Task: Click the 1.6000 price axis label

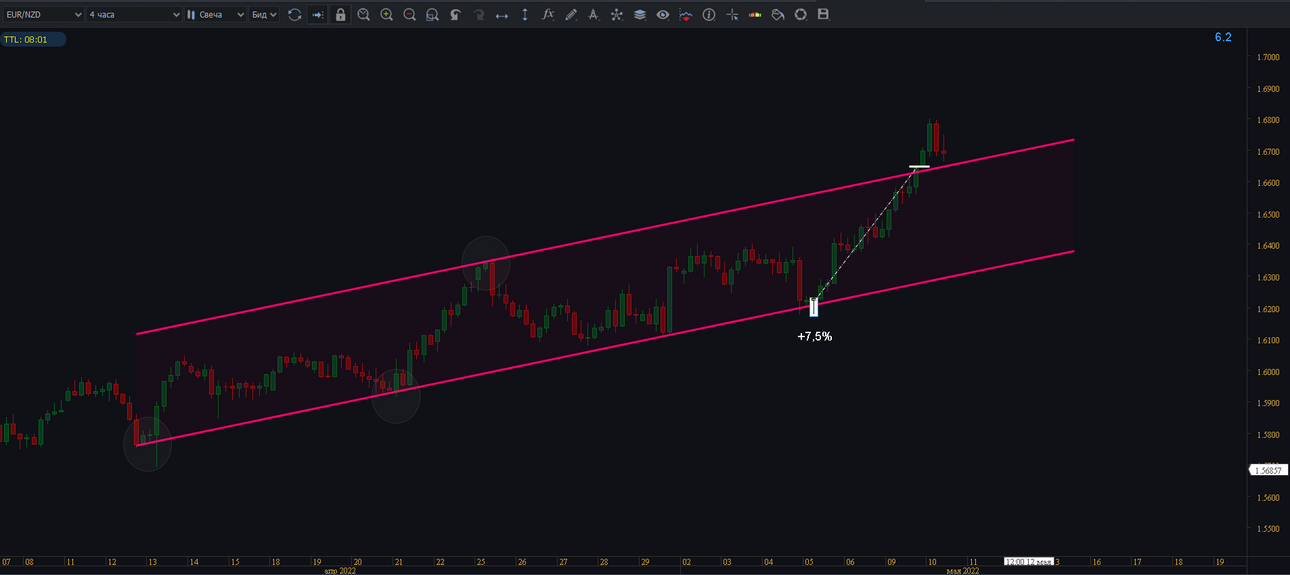Action: point(1268,372)
